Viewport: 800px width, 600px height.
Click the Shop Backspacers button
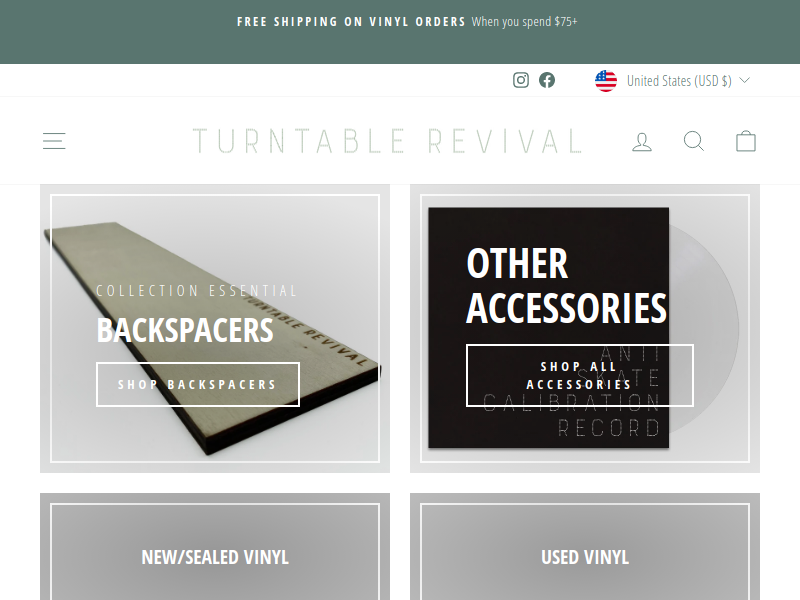(198, 384)
